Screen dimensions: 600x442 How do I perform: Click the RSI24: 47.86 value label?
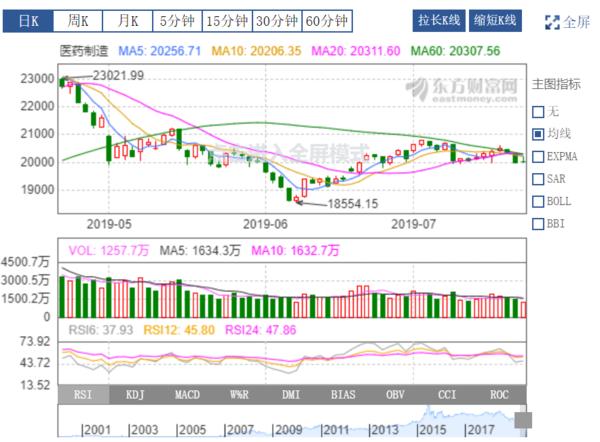click(x=261, y=330)
